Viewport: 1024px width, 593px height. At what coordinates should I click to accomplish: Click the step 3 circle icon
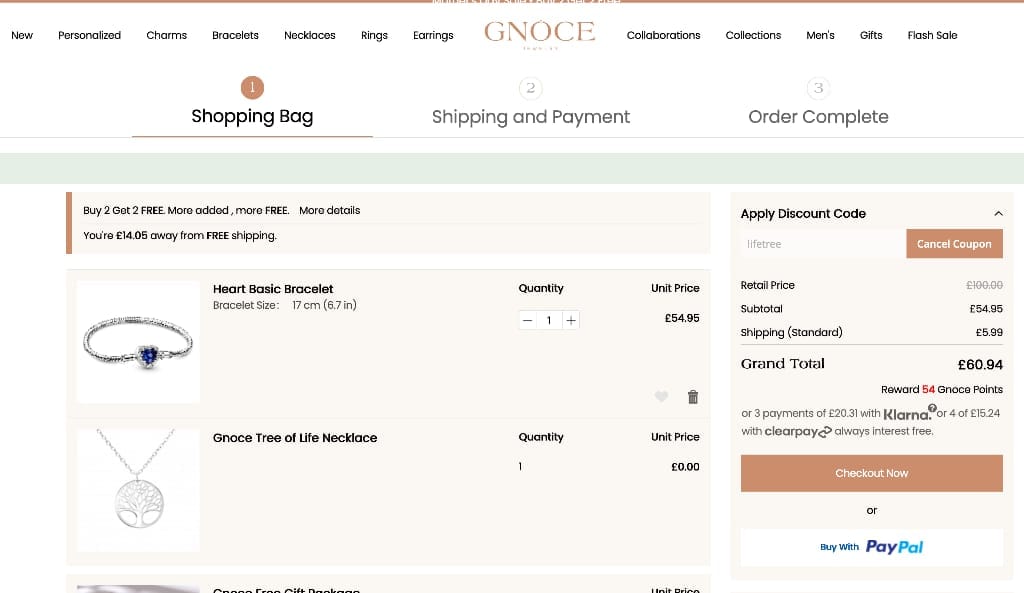(818, 88)
